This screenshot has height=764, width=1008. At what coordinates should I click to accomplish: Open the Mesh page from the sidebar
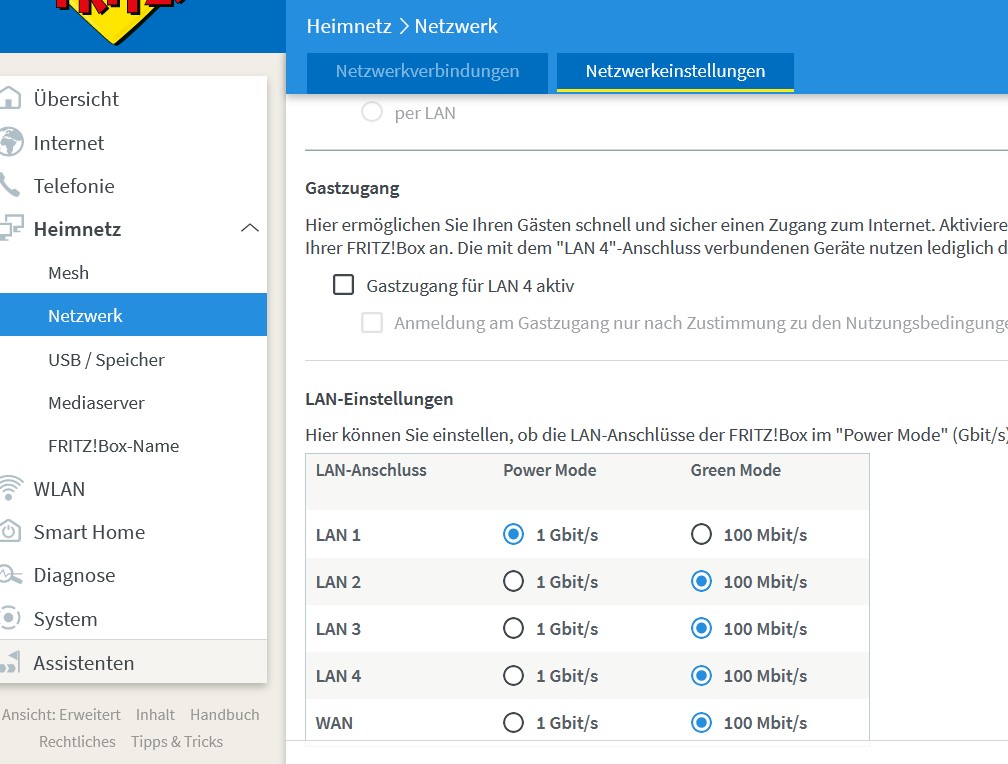66,272
